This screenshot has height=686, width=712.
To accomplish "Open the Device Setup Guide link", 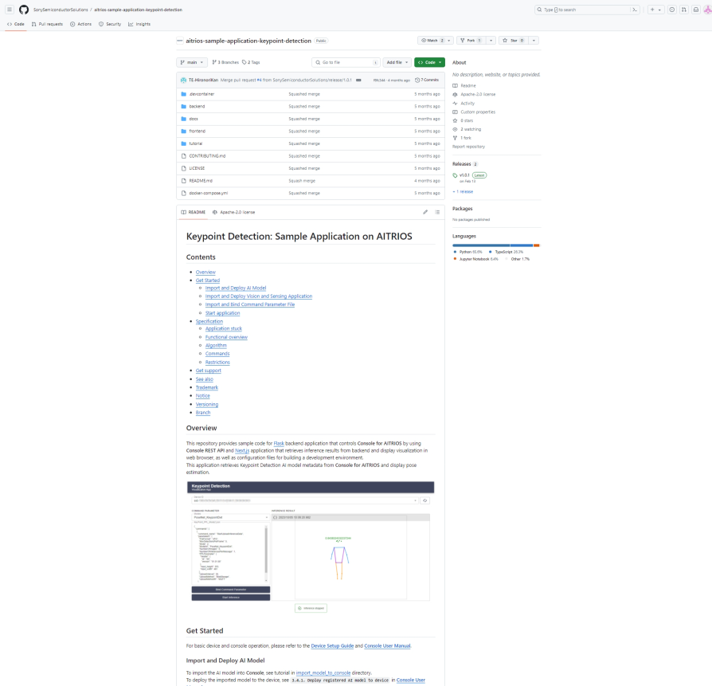I will (x=332, y=646).
